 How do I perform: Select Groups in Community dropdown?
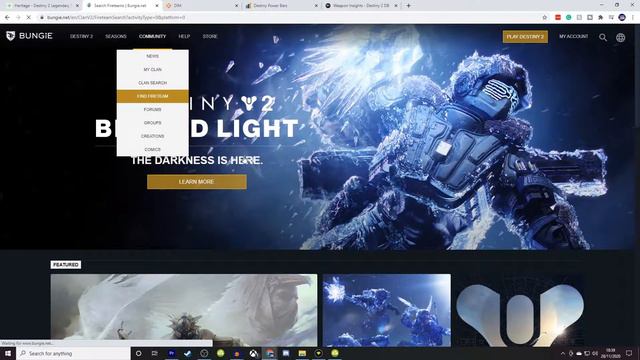pos(153,123)
